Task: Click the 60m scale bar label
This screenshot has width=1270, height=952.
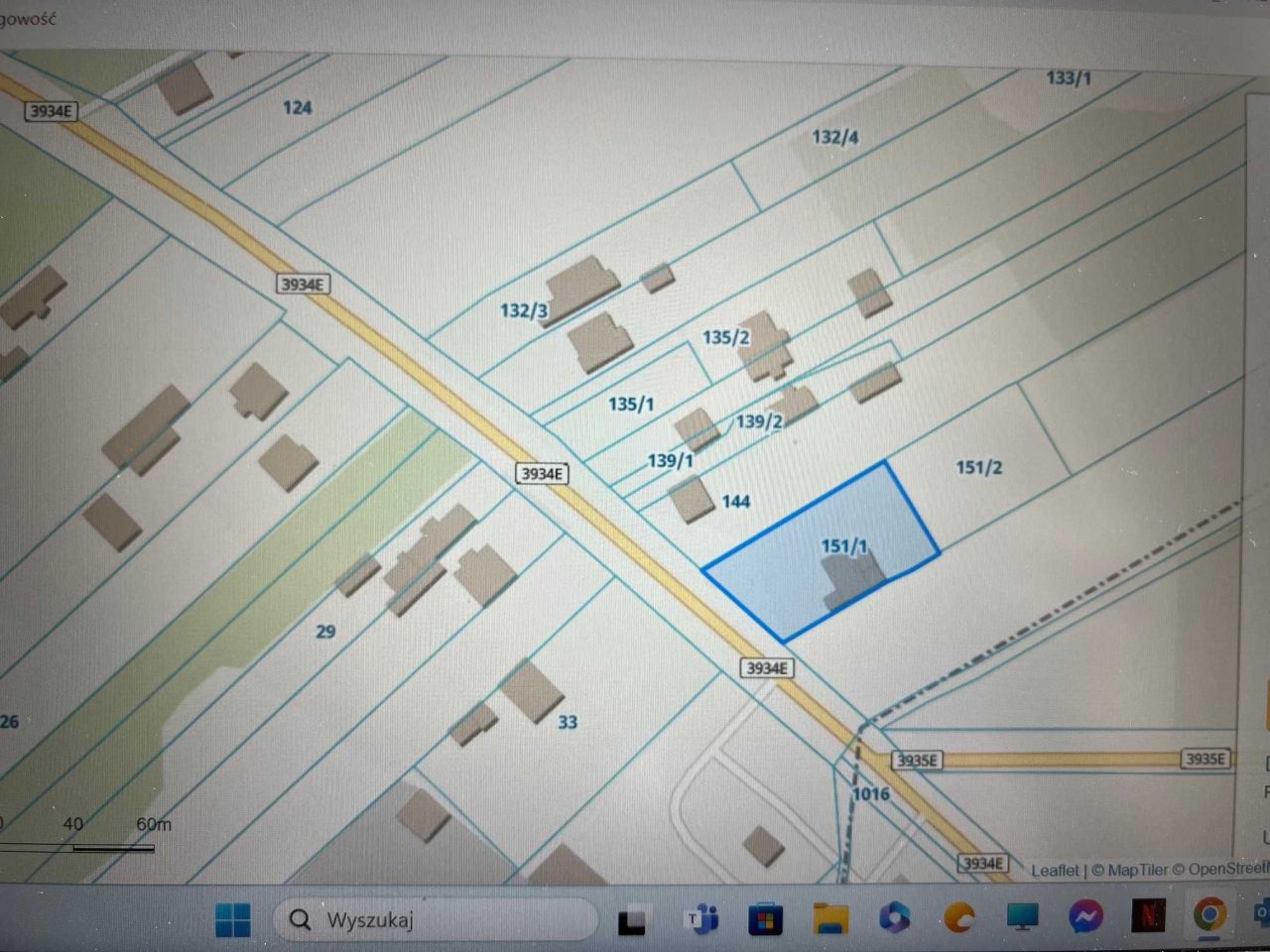Action: [154, 824]
